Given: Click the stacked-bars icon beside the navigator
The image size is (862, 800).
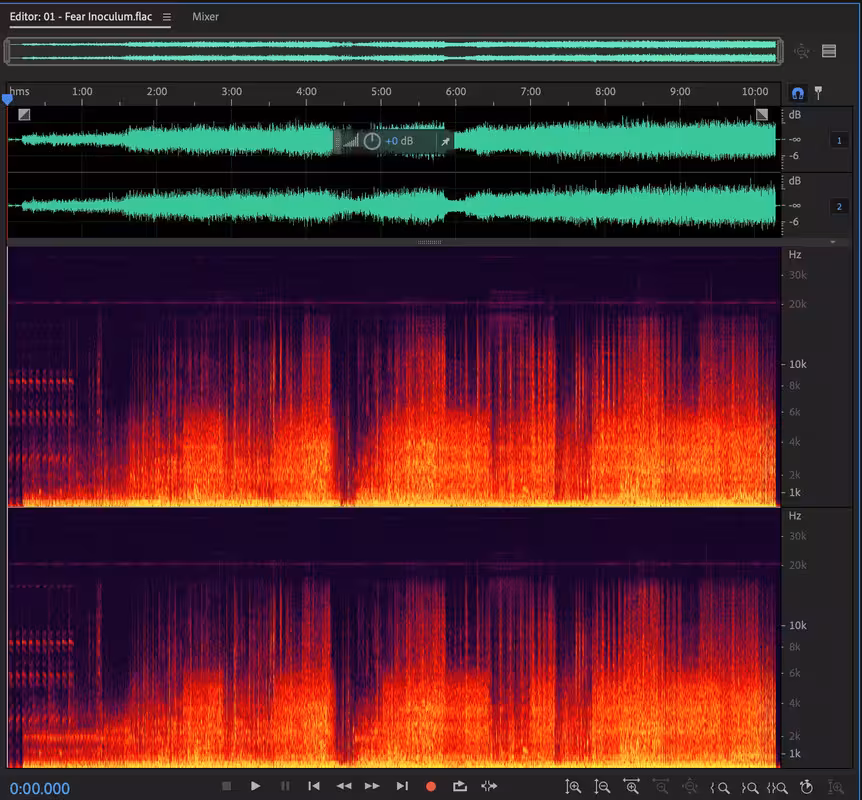Looking at the screenshot, I should (829, 51).
